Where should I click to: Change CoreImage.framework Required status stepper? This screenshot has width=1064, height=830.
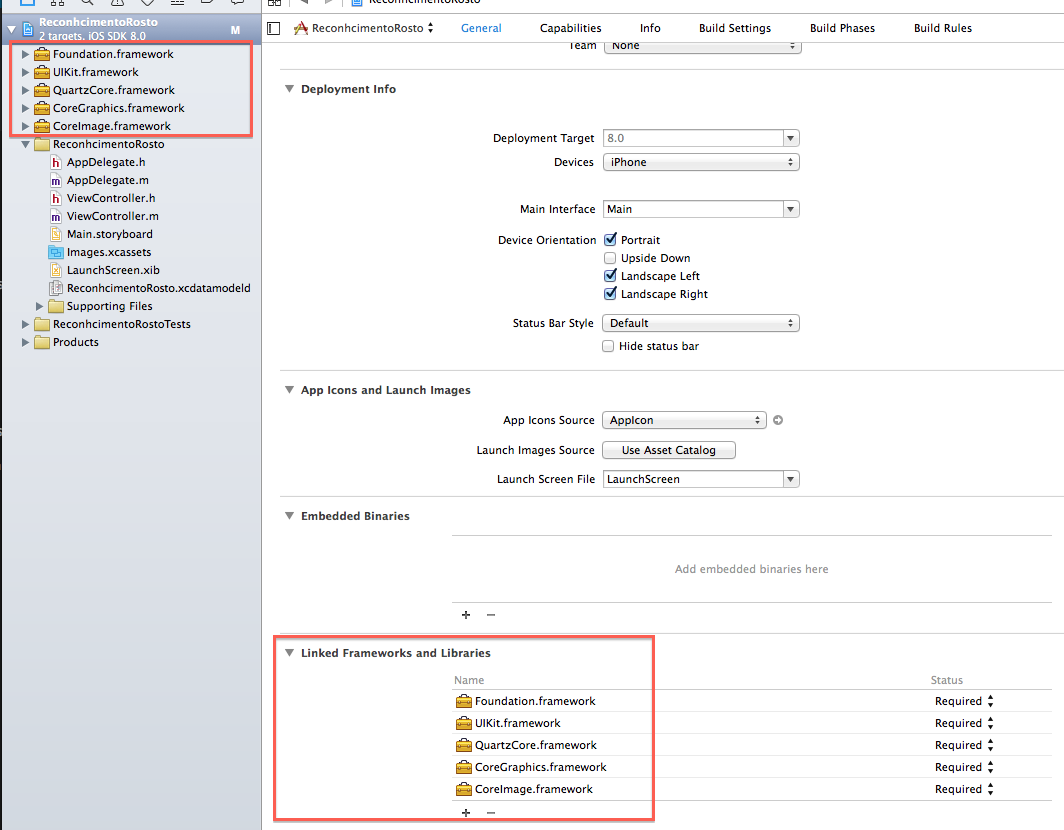(x=991, y=789)
